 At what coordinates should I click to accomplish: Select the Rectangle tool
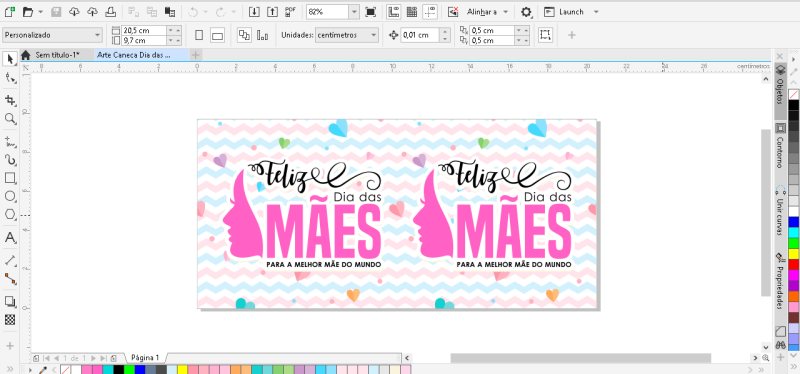pos(10,178)
